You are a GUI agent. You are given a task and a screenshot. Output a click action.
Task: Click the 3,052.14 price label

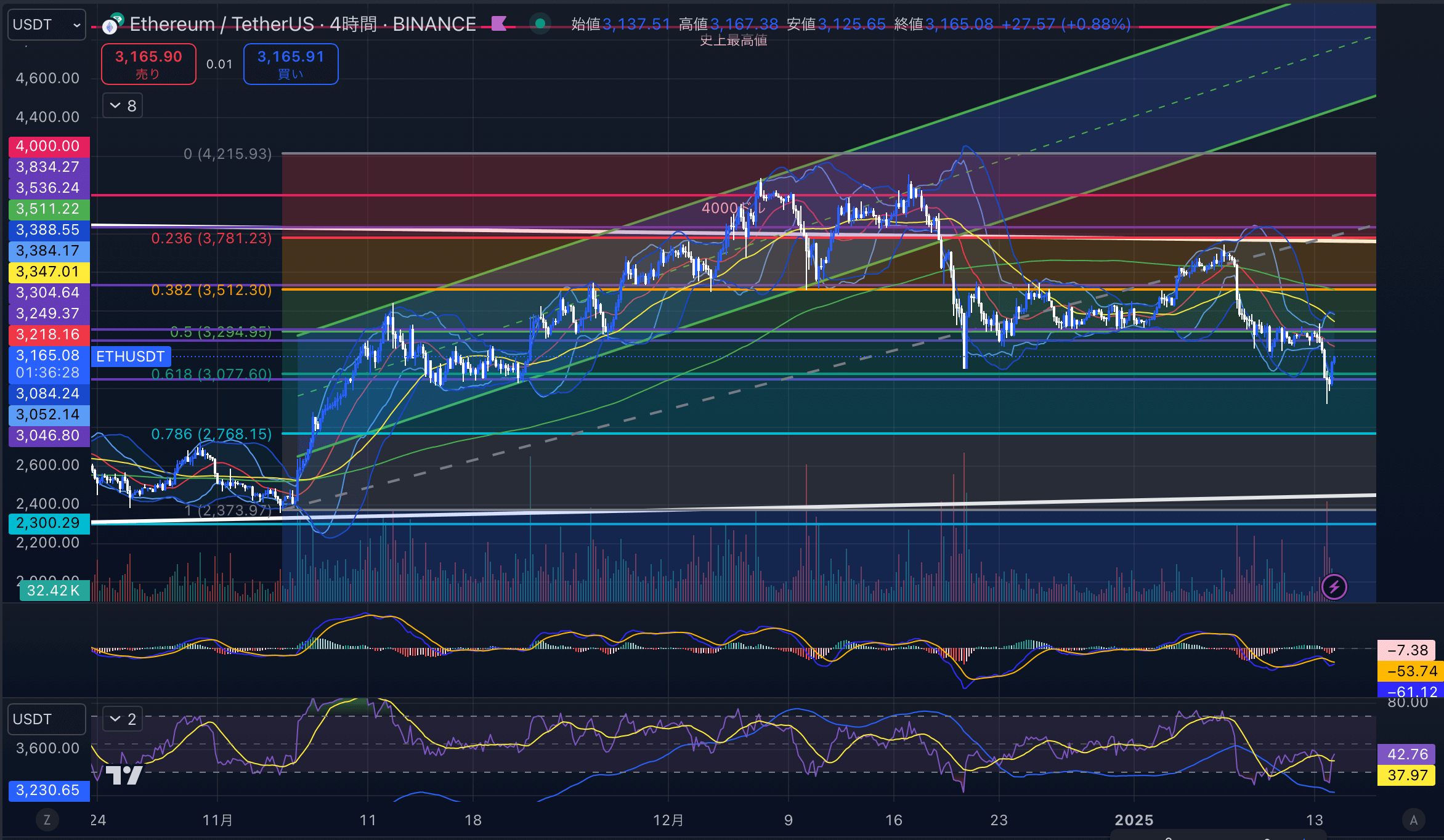49,415
